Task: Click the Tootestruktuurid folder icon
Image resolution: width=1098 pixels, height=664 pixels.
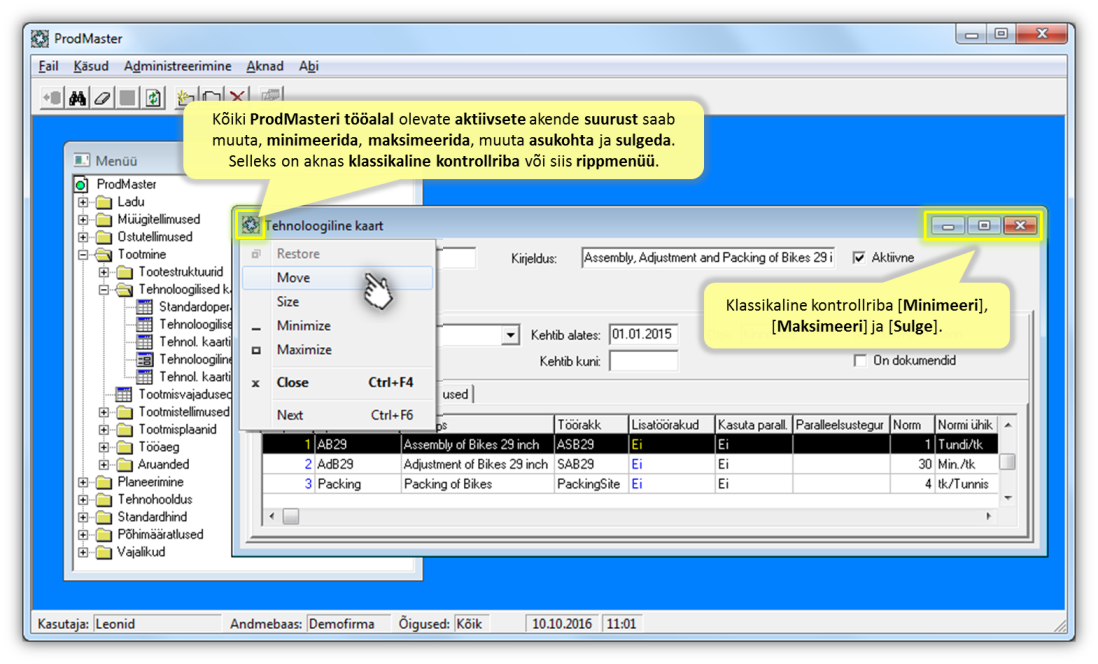Action: (125, 272)
